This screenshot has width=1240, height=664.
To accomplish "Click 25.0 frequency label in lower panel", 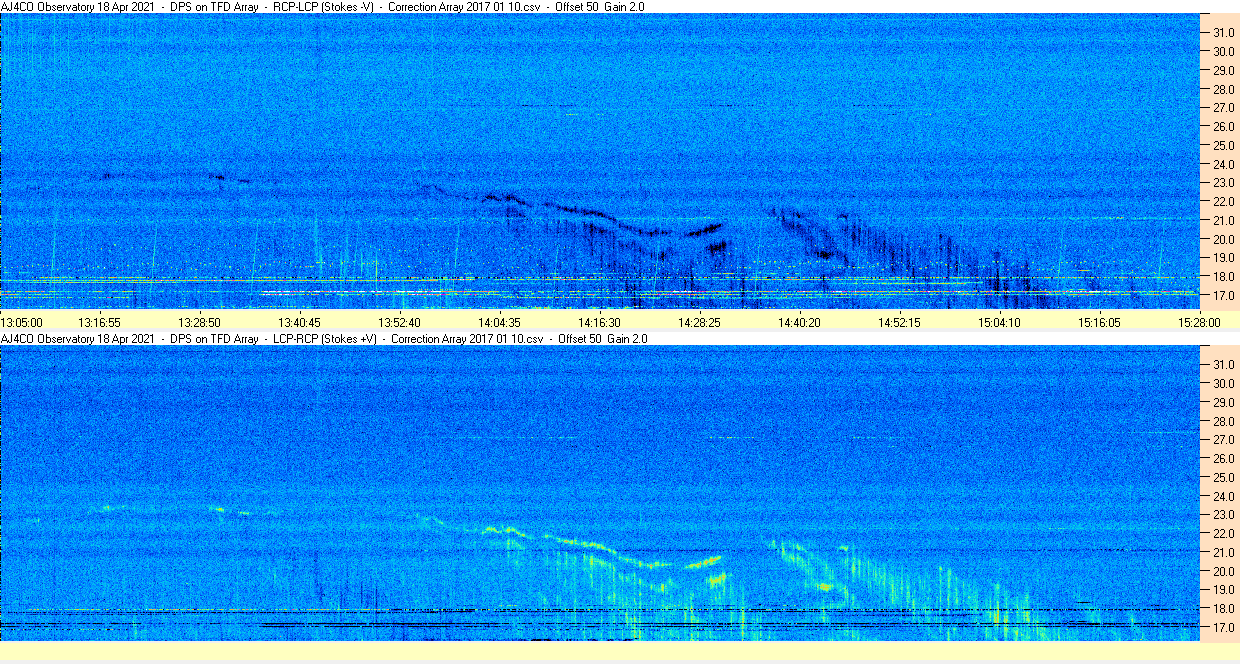I will tap(1224, 477).
